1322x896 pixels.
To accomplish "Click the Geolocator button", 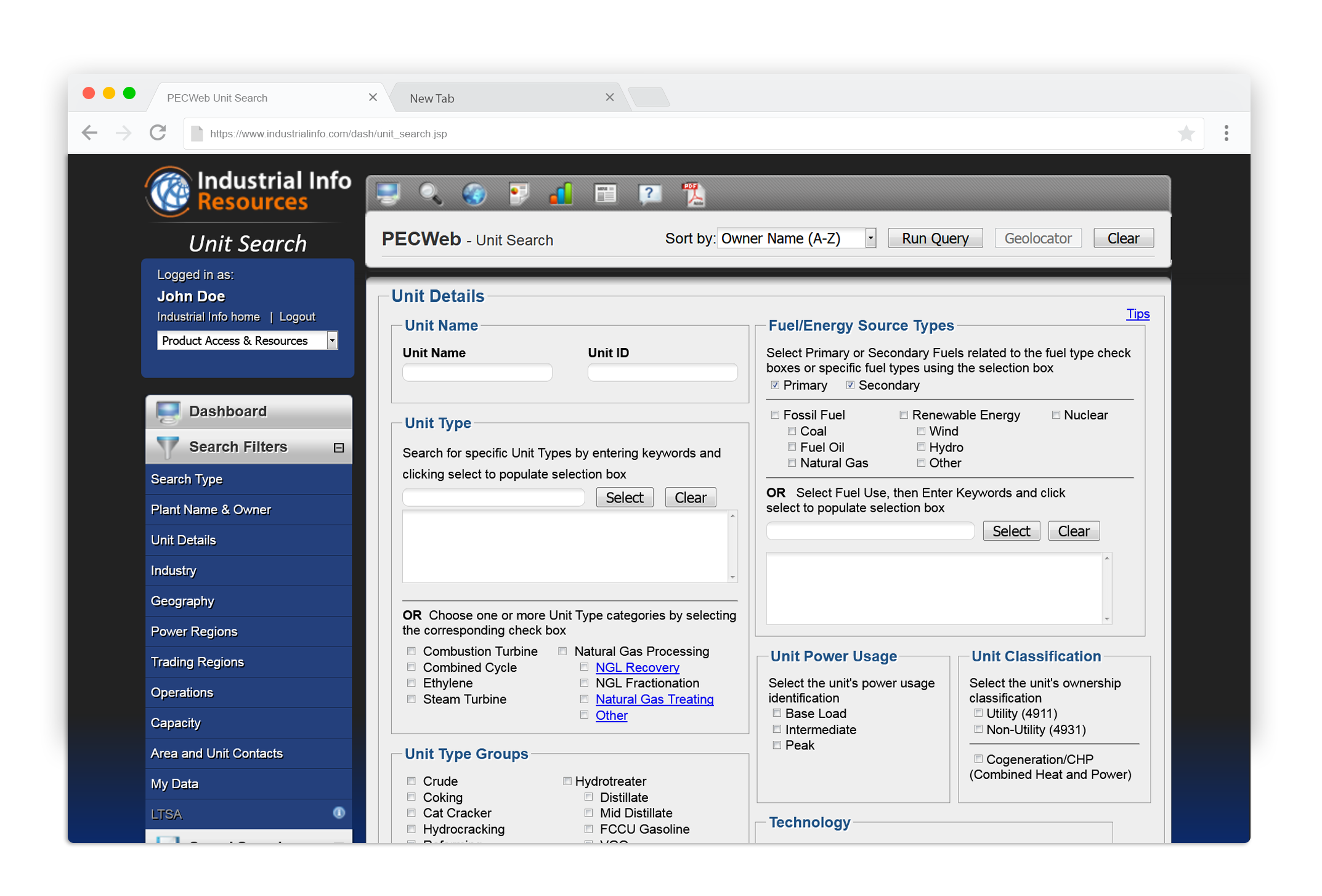I will coord(1038,238).
